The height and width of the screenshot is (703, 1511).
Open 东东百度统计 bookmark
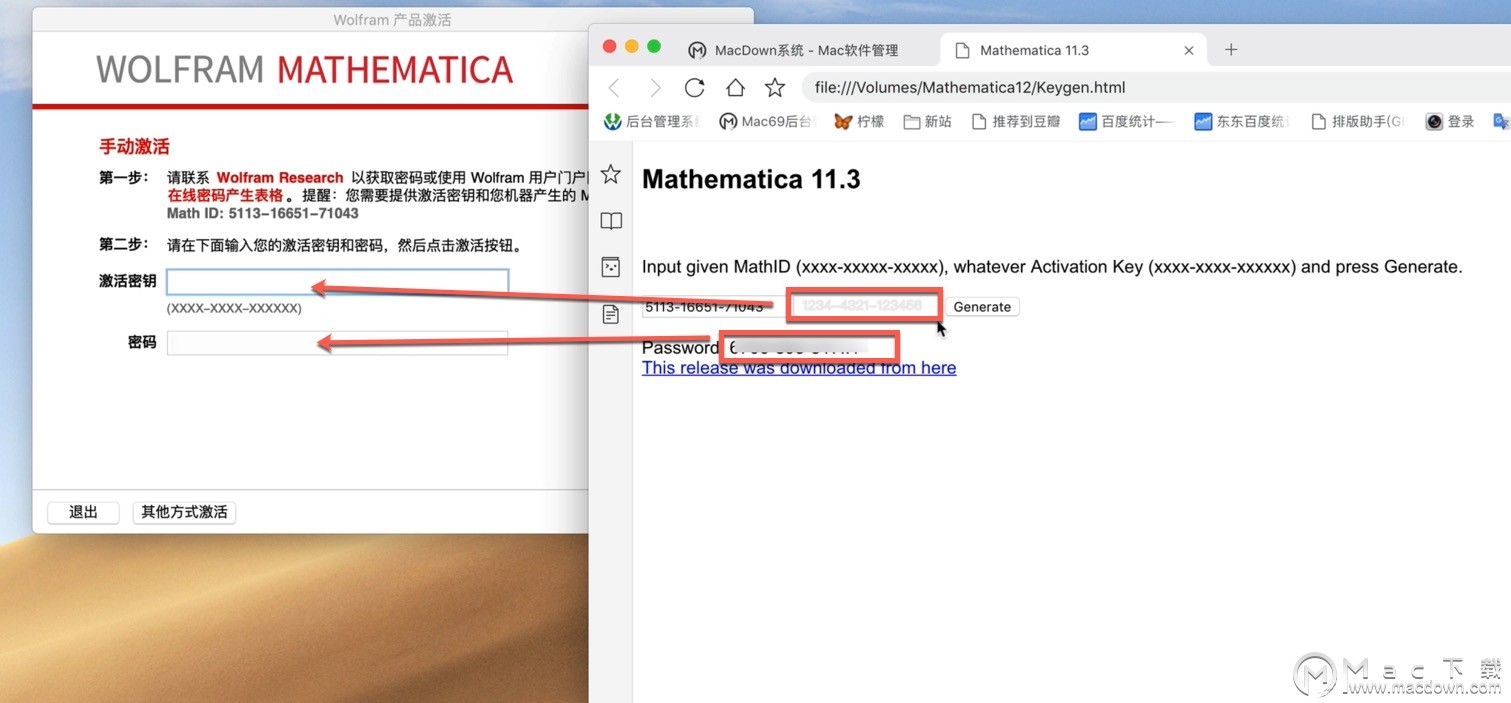point(1243,122)
